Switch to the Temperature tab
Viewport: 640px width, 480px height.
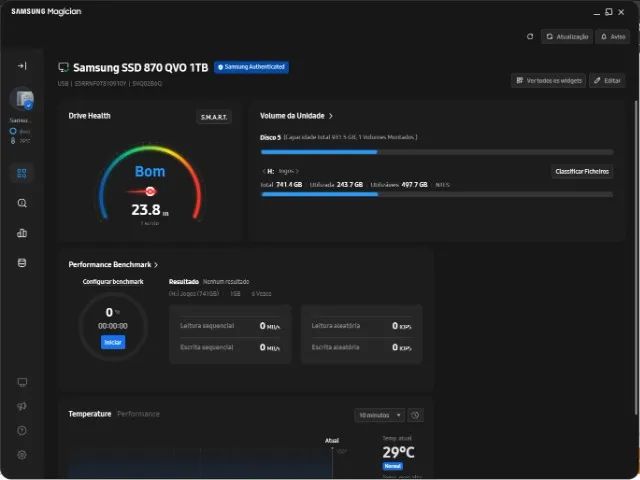90,414
